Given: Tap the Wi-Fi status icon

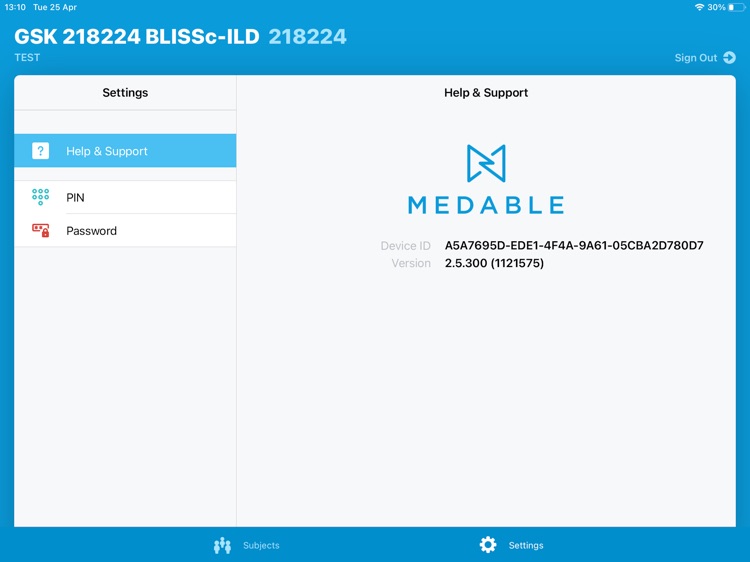Looking at the screenshot, I should tap(699, 7).
